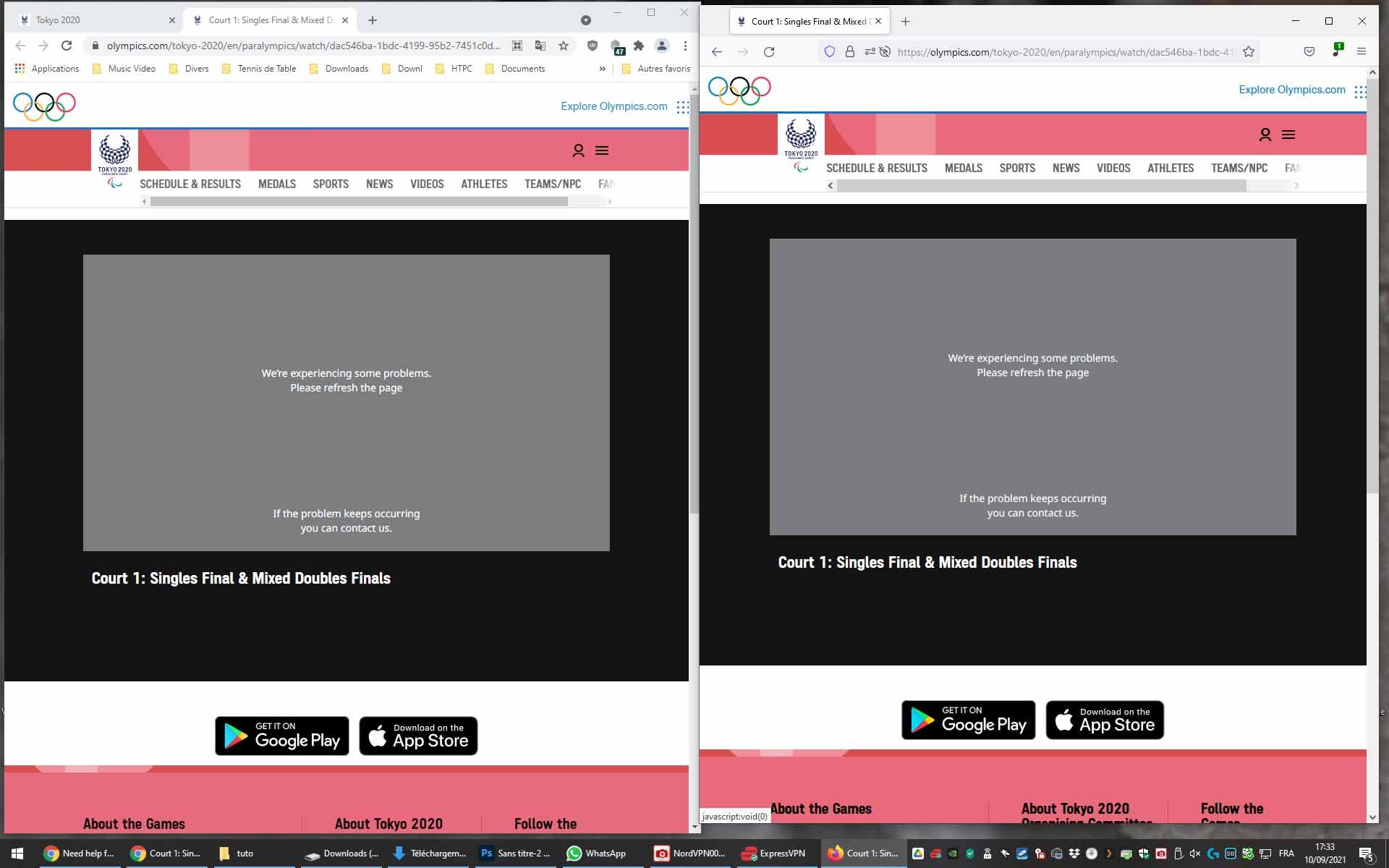This screenshot has height=868, width=1389.
Task: Click Olympic rings logo in left window
Action: [x=44, y=106]
